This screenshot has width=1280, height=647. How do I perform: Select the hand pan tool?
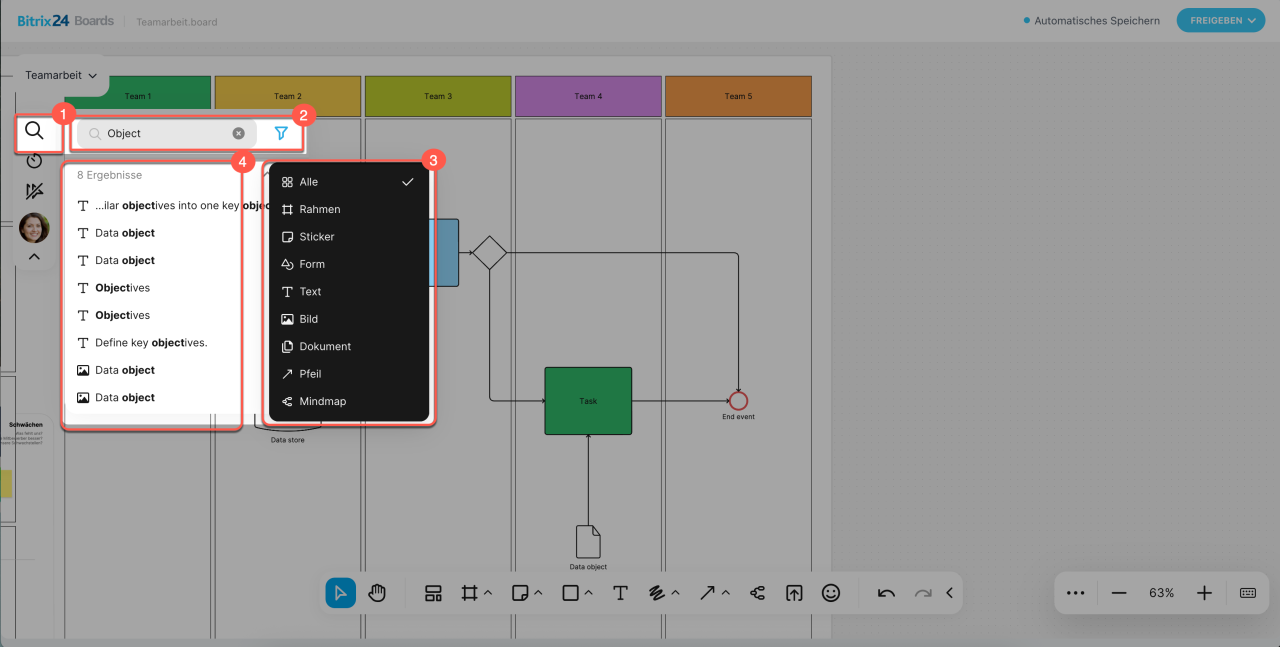(377, 593)
